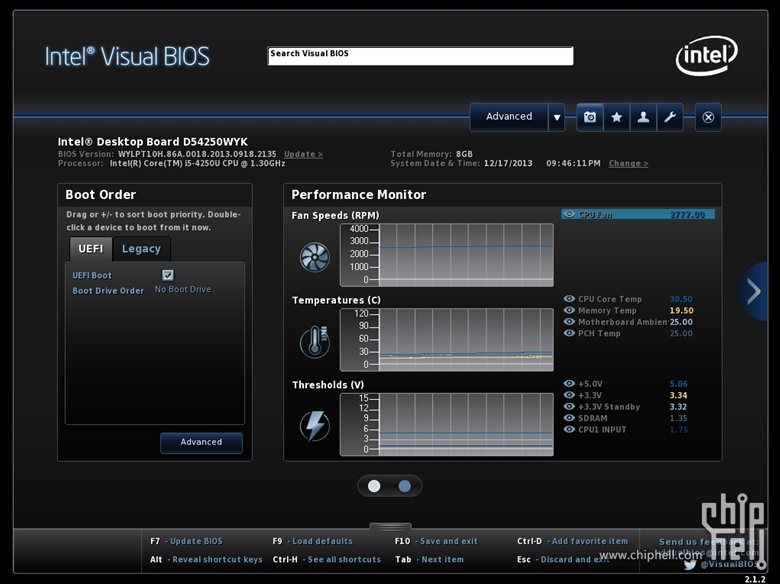Click Save and exit shortcut label
780x584 pixels.
449,541
